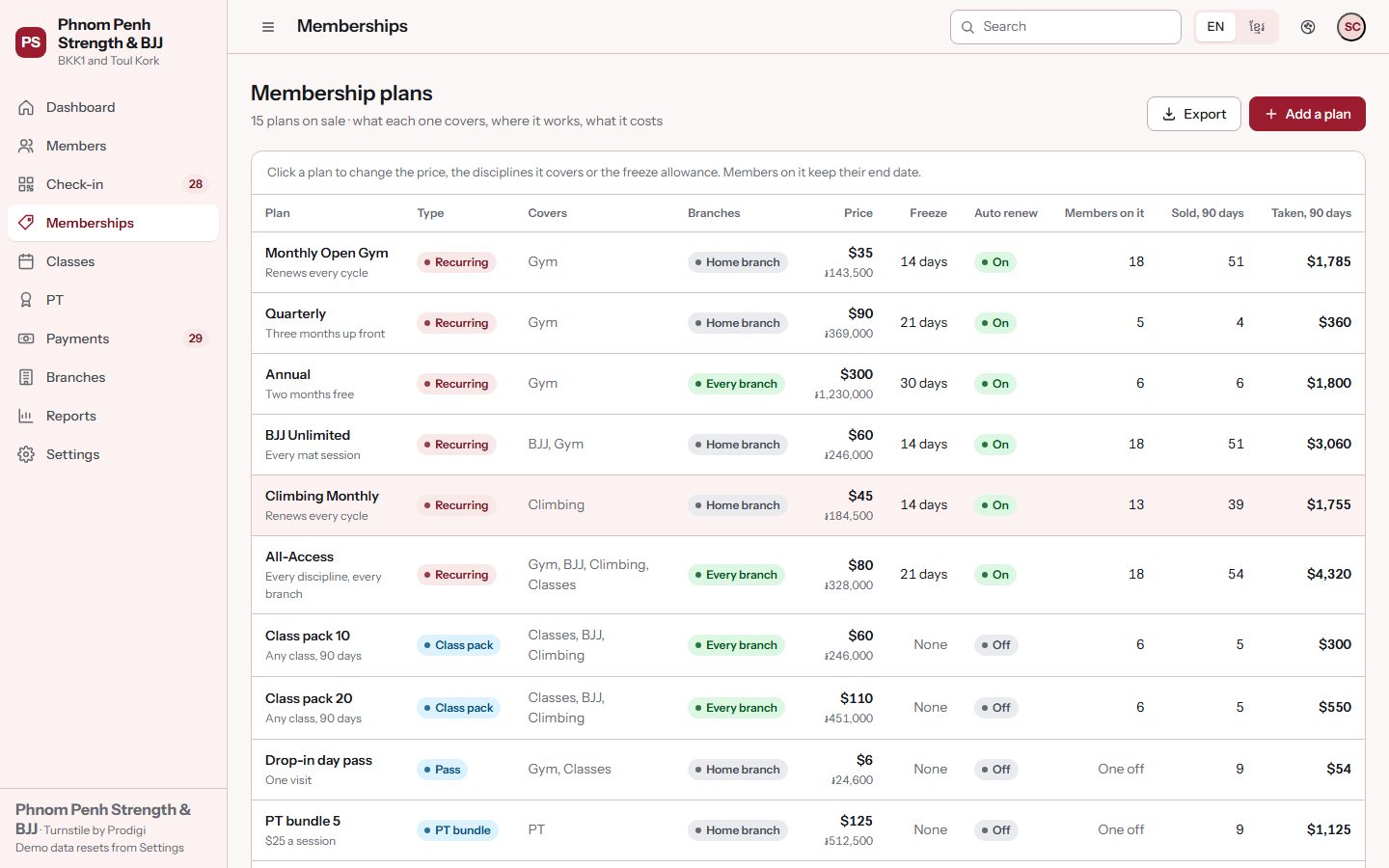This screenshot has height=868, width=1389.
Task: Open the SC user avatar menu
Action: (1351, 27)
